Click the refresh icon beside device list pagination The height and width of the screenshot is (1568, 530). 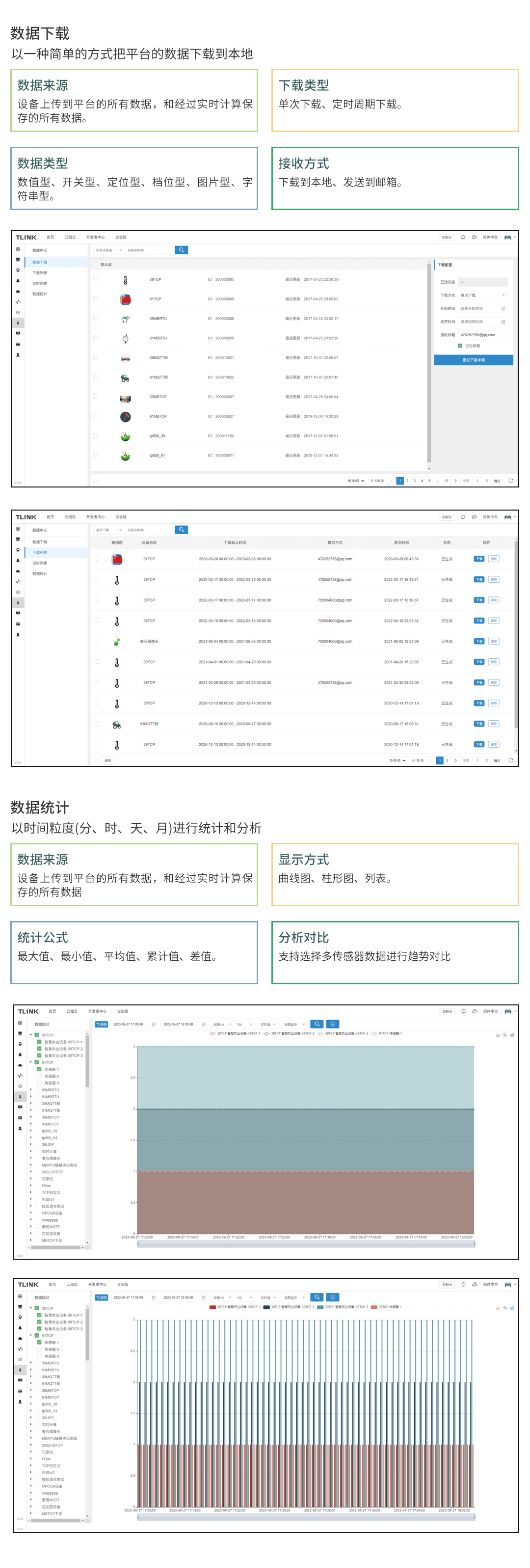[x=510, y=481]
